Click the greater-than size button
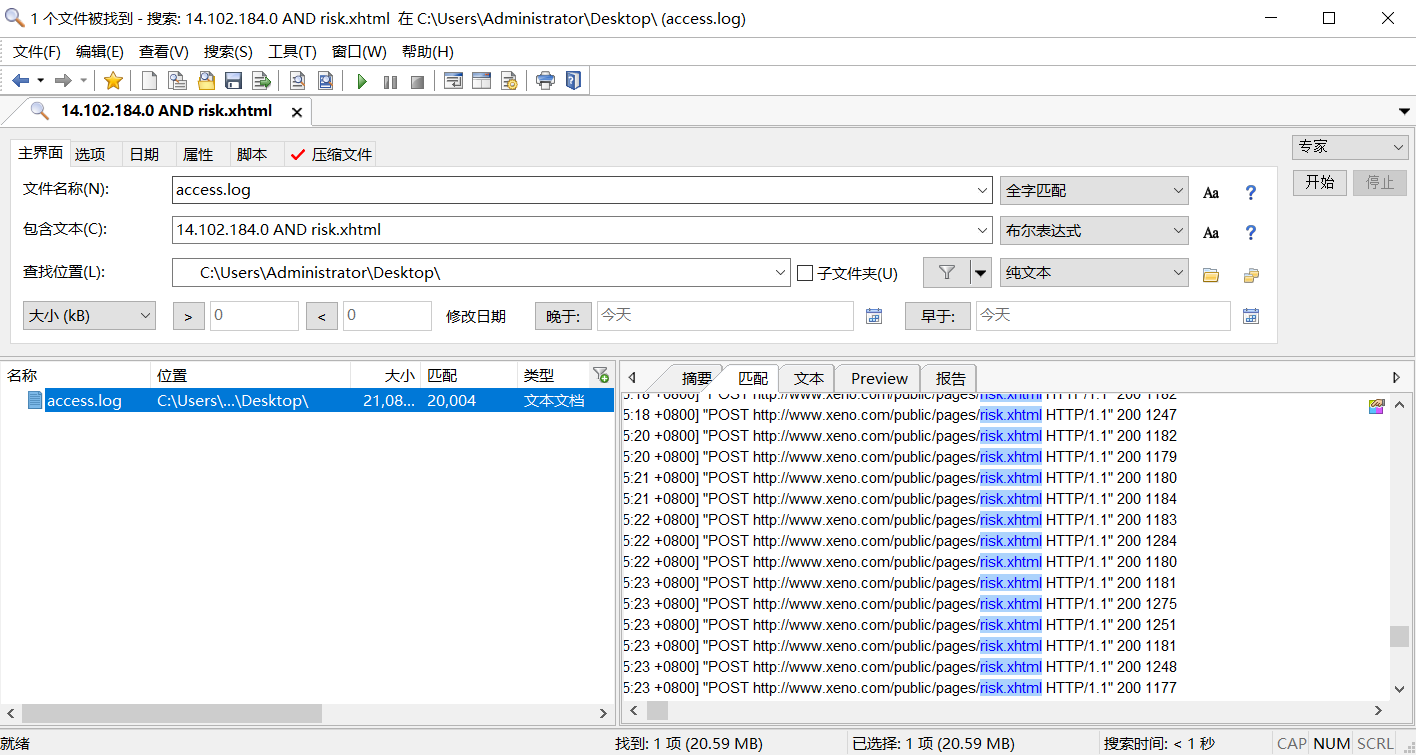This screenshot has width=1416, height=755. pos(188,316)
